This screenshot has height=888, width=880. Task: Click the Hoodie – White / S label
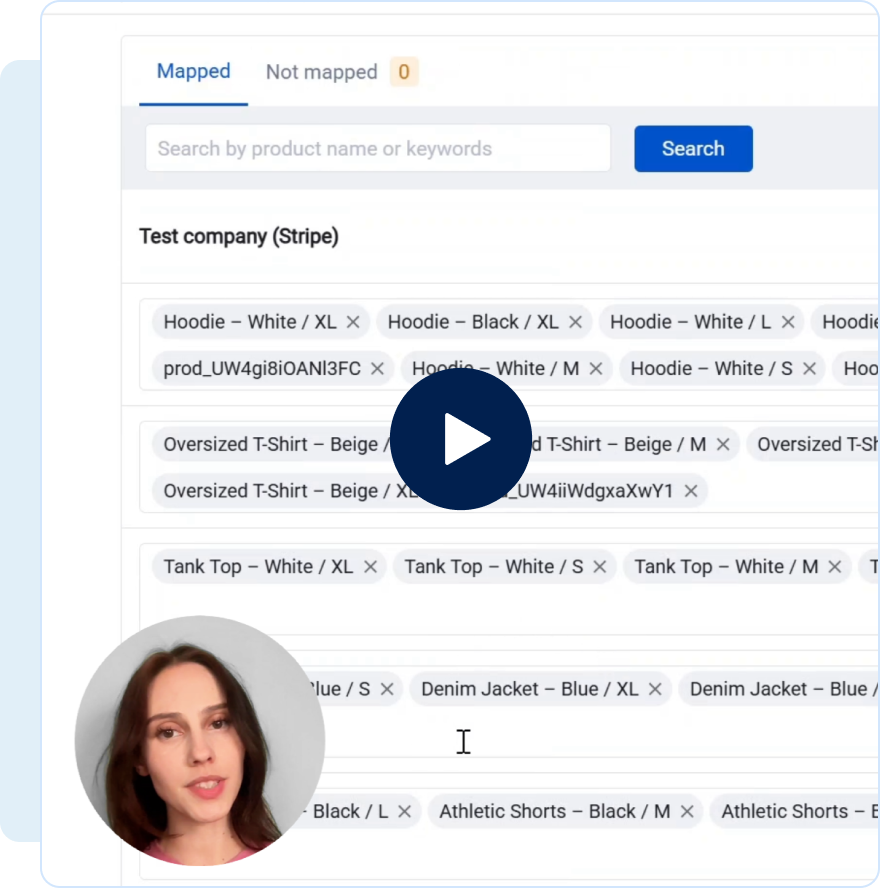(x=711, y=369)
